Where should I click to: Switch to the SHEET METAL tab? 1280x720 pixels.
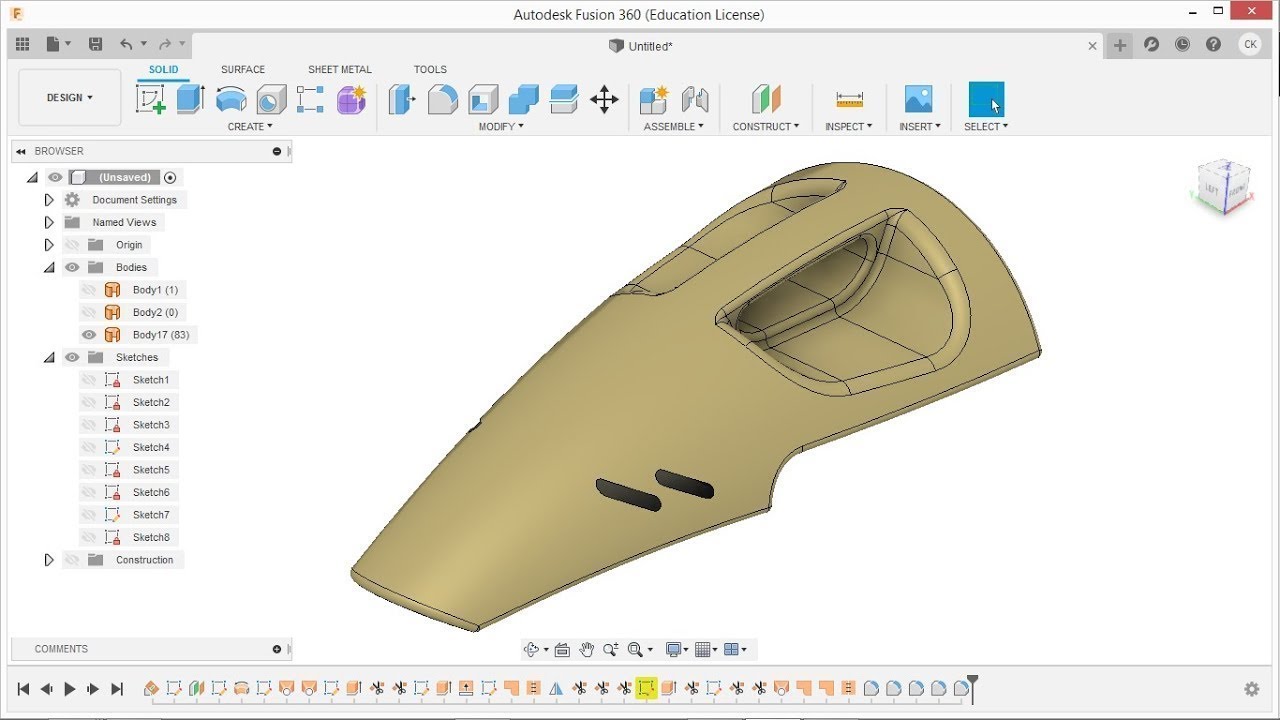click(x=340, y=70)
